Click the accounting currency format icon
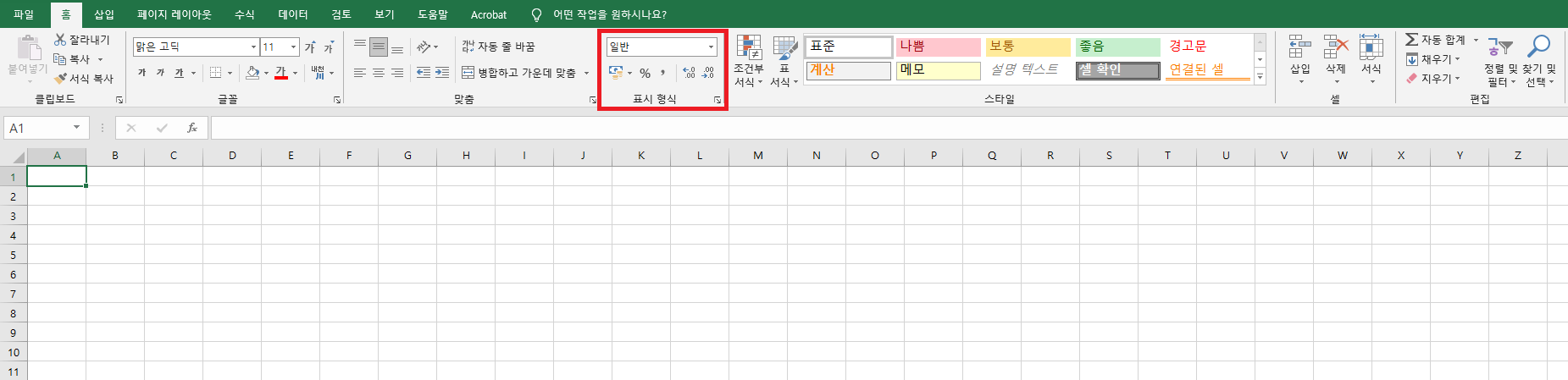Viewport: 1568px width, 380px height. [x=616, y=73]
